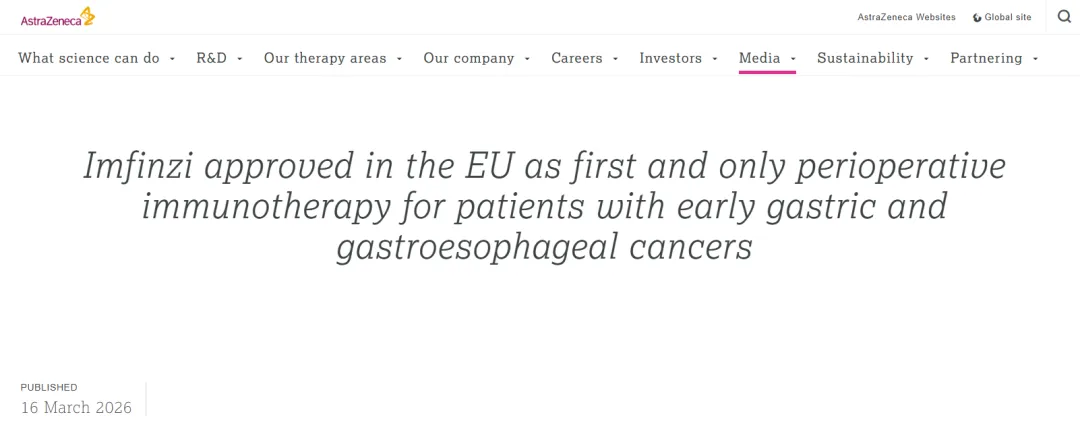Screen dimensions: 1080x427
Task: Expand the What science can do arrow
Action: click(x=172, y=59)
